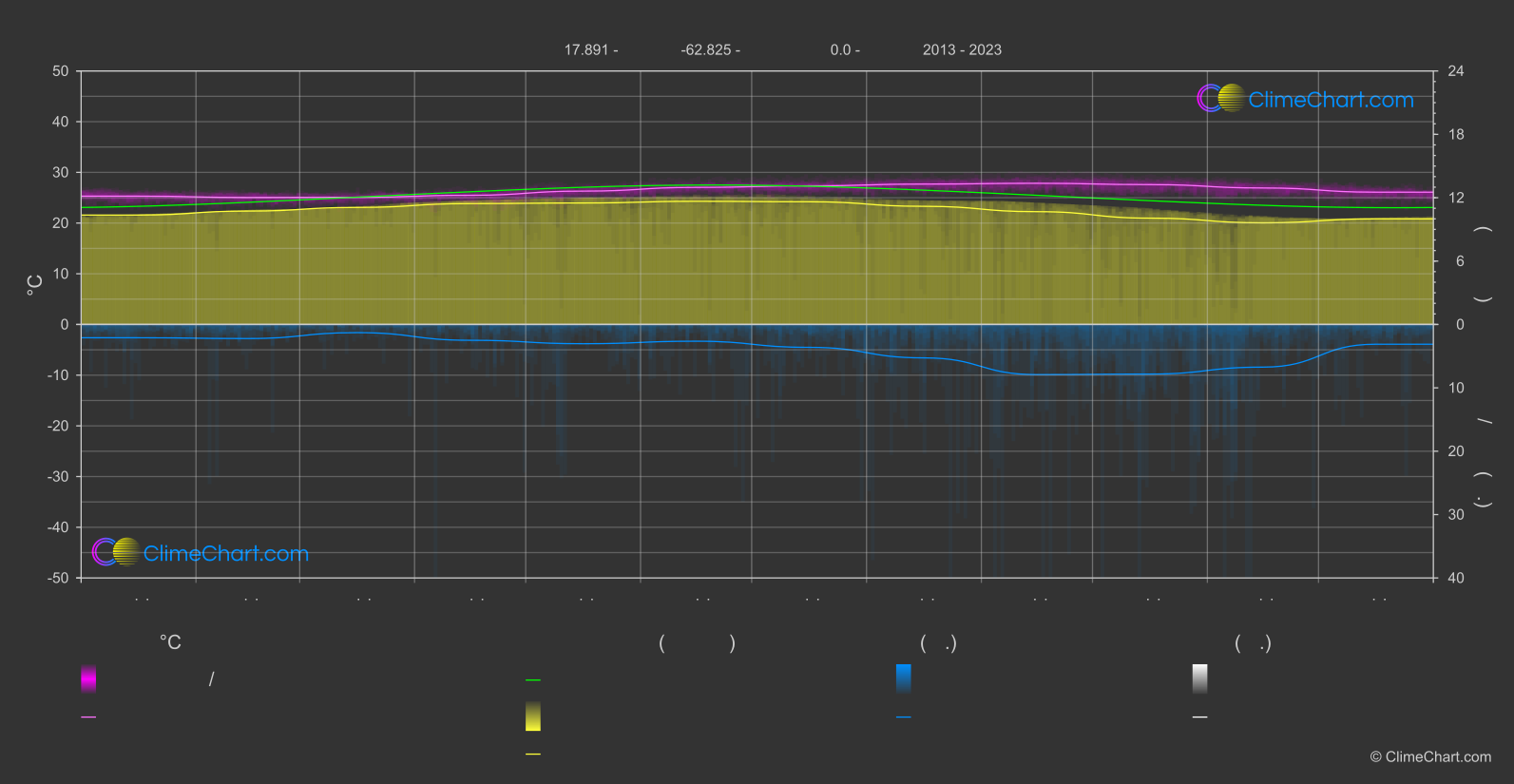Open the ClimeChart.com link at top right

pos(1331,100)
